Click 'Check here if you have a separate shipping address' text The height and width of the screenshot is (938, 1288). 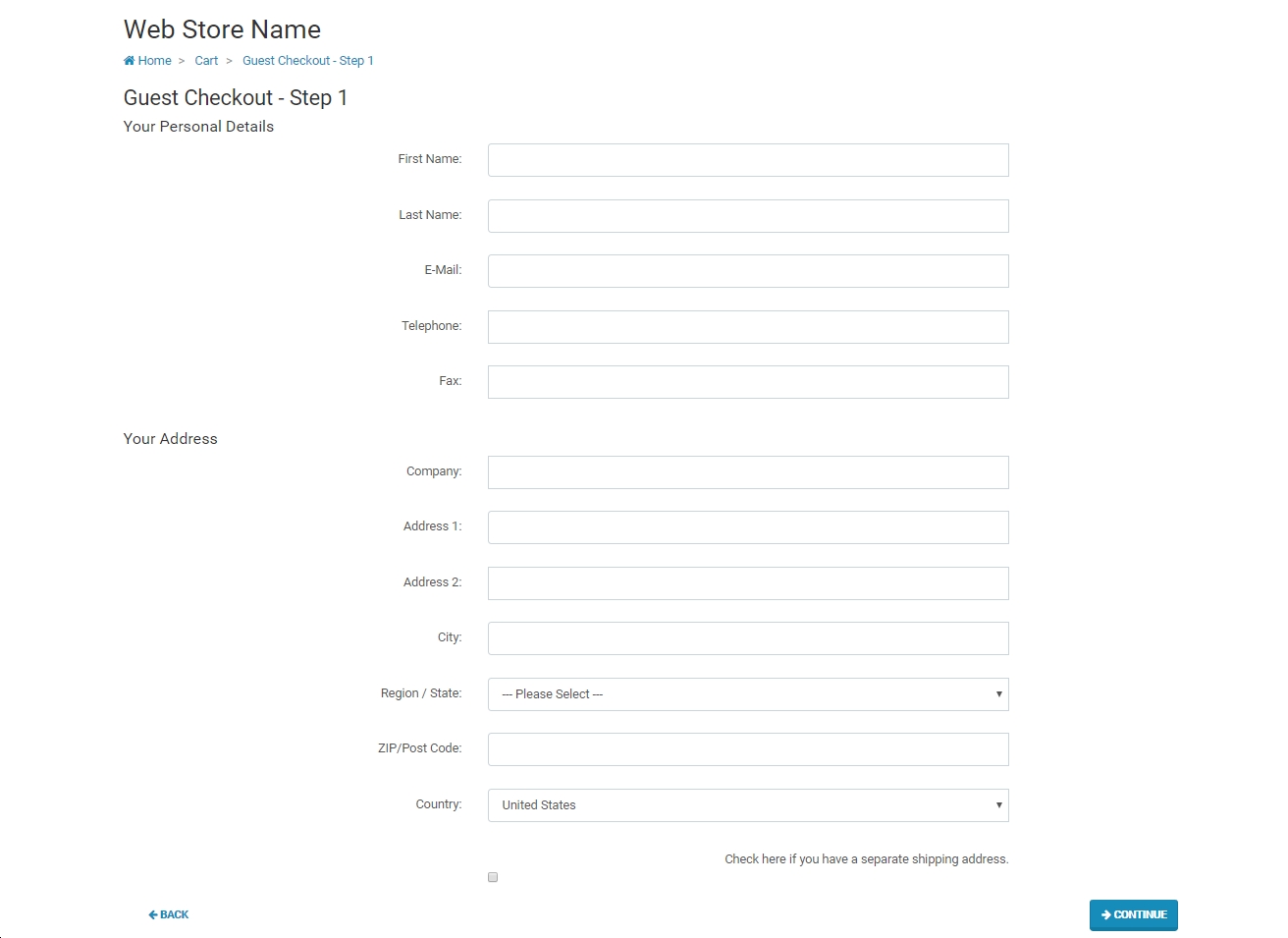(x=867, y=859)
